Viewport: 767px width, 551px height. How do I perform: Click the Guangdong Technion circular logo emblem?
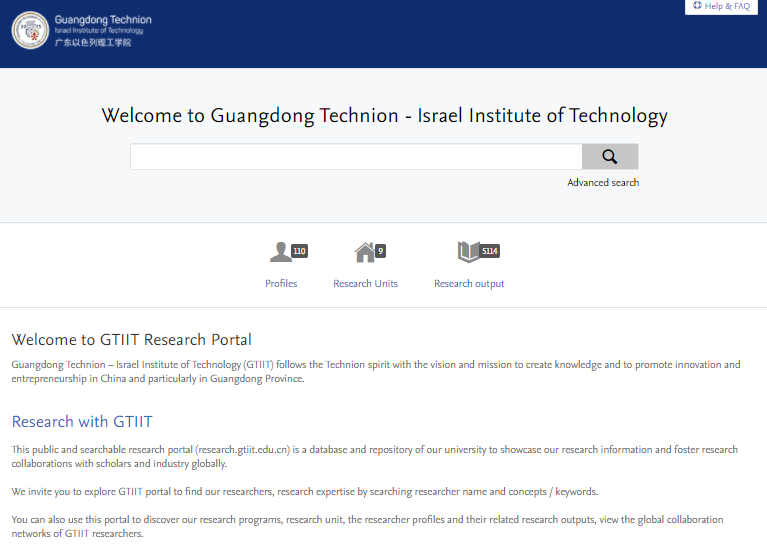pyautogui.click(x=30, y=30)
